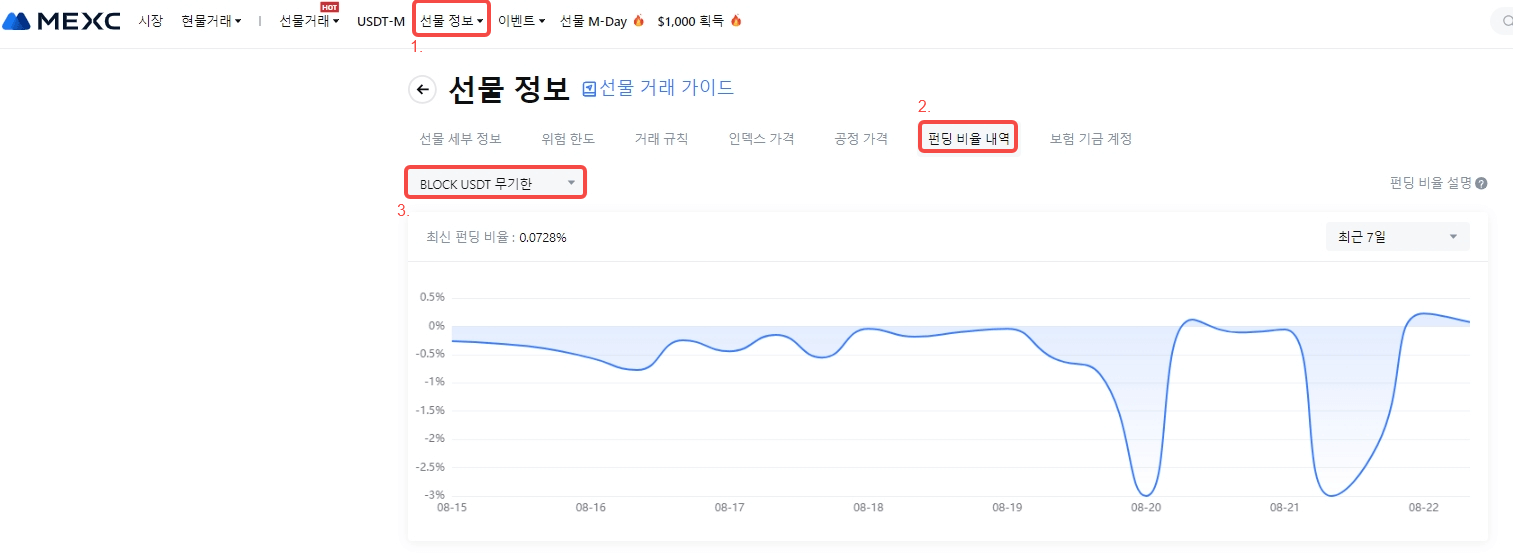Click the funding rate help question icon
The width and height of the screenshot is (1513, 555).
pos(1481,184)
